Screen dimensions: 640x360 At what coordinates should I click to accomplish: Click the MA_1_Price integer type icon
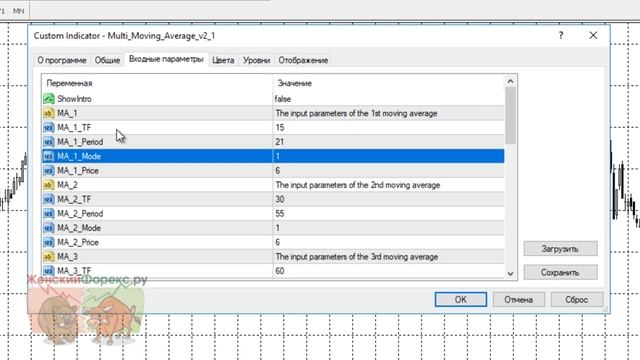click(x=49, y=170)
